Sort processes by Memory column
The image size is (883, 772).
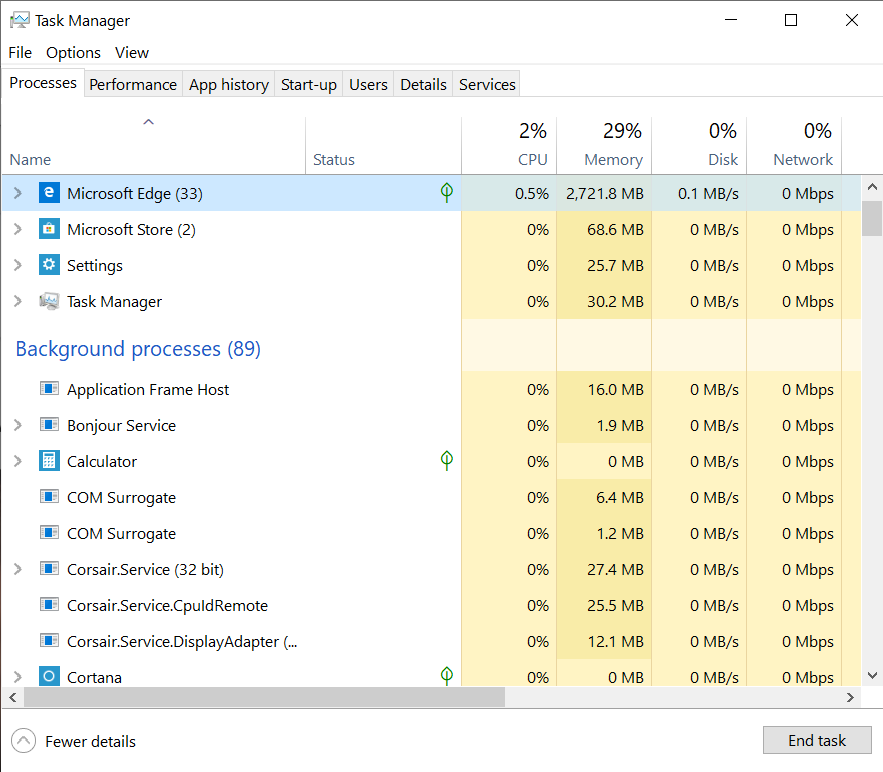click(x=604, y=145)
